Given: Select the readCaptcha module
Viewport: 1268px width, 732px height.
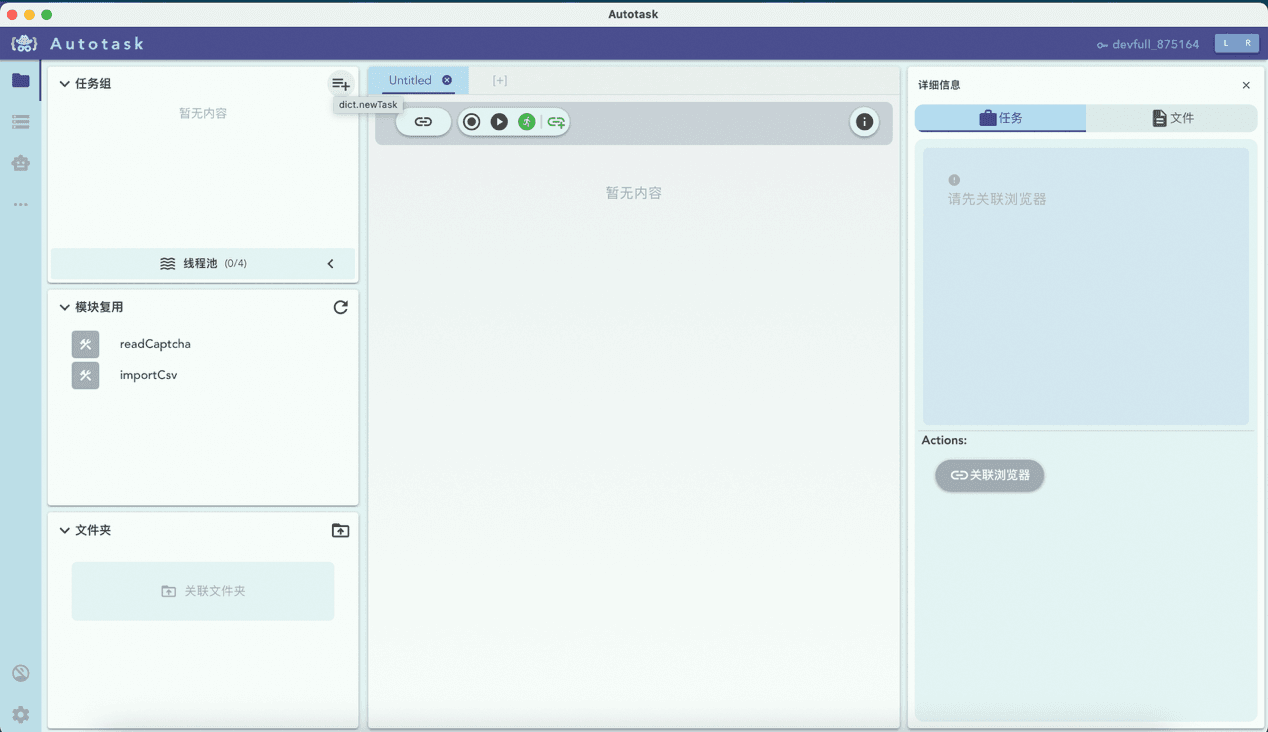Looking at the screenshot, I should tap(154, 344).
